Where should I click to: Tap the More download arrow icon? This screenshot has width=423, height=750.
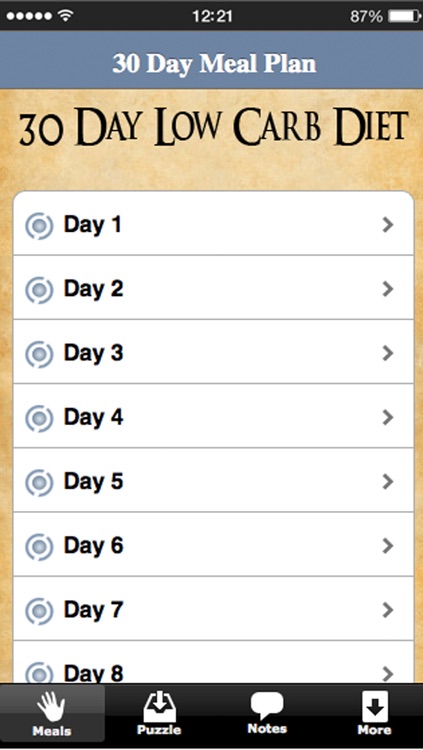[x=374, y=706]
